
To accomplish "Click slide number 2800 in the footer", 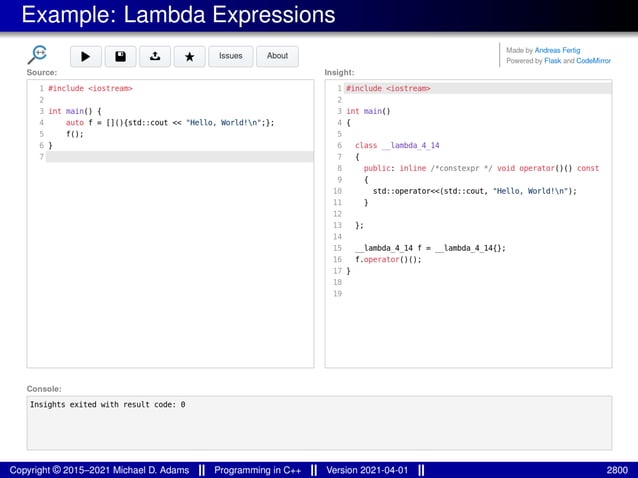I will [x=617, y=470].
